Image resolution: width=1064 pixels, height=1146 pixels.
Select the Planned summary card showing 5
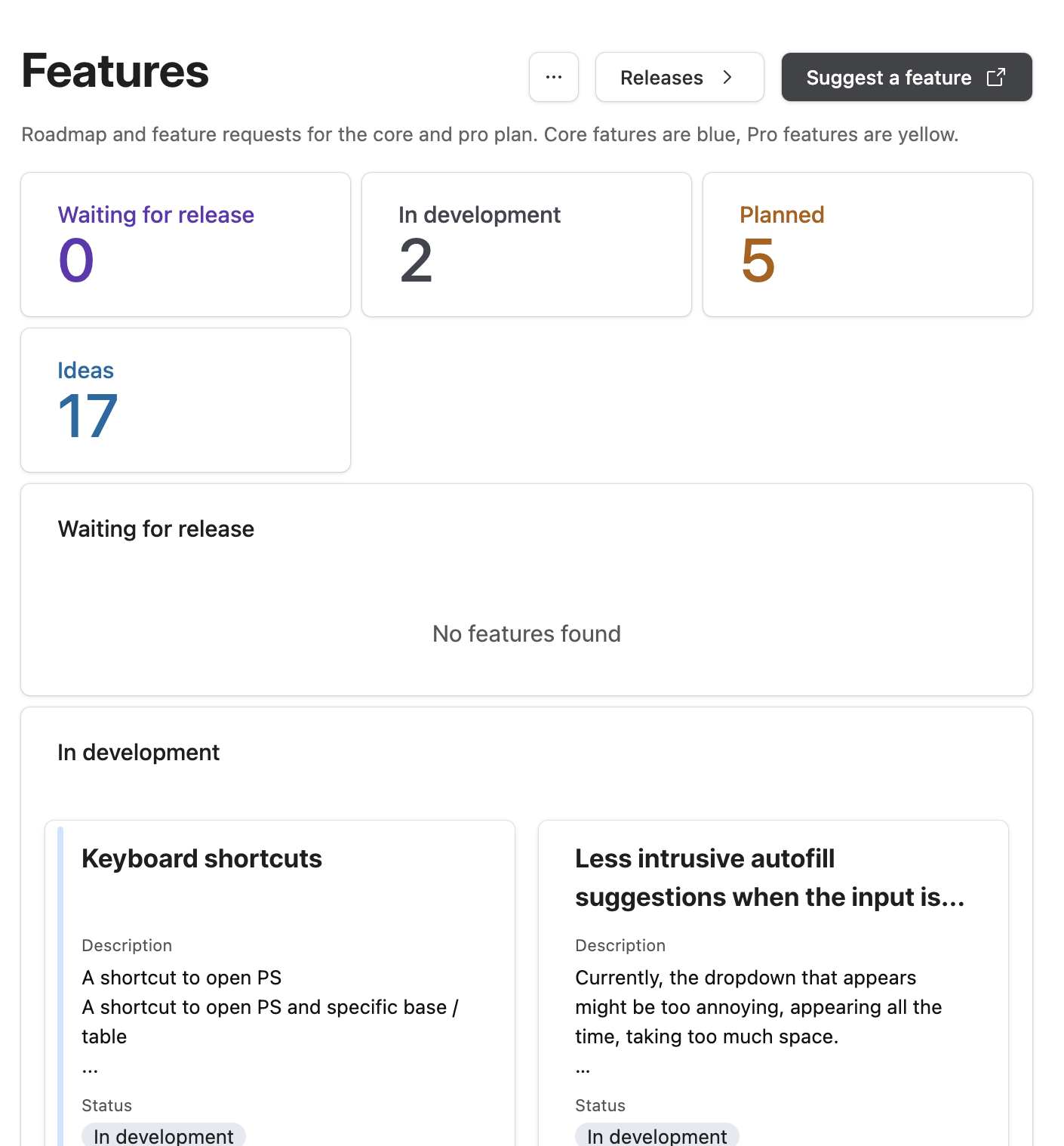point(868,245)
